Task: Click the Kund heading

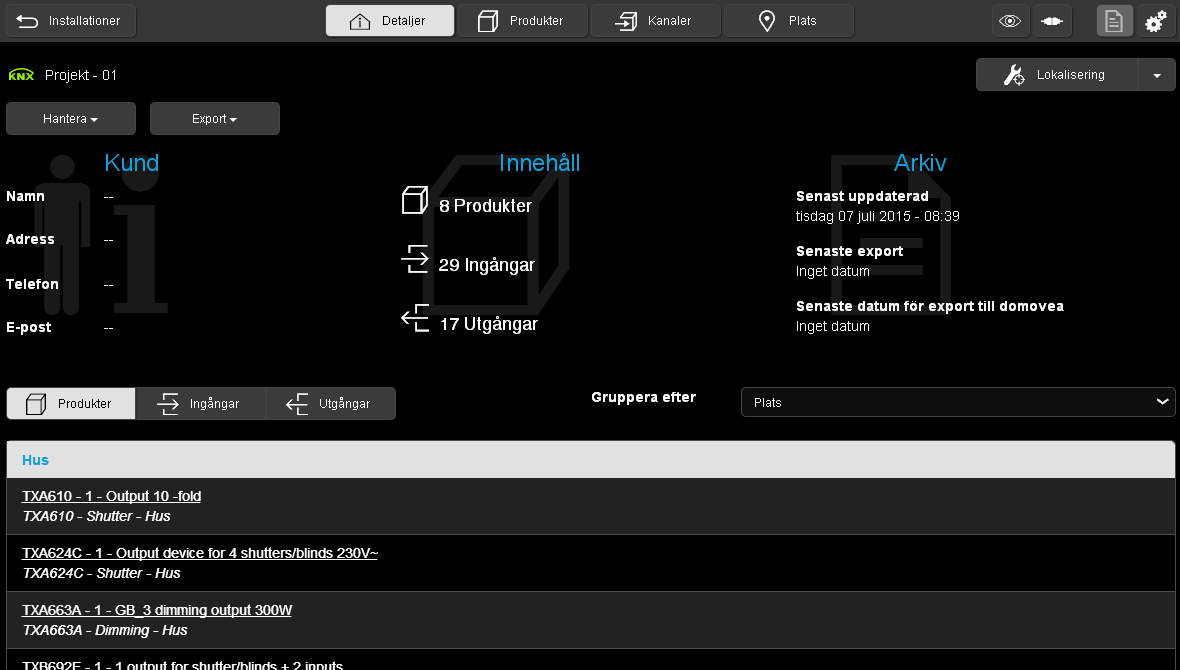Action: tap(132, 163)
